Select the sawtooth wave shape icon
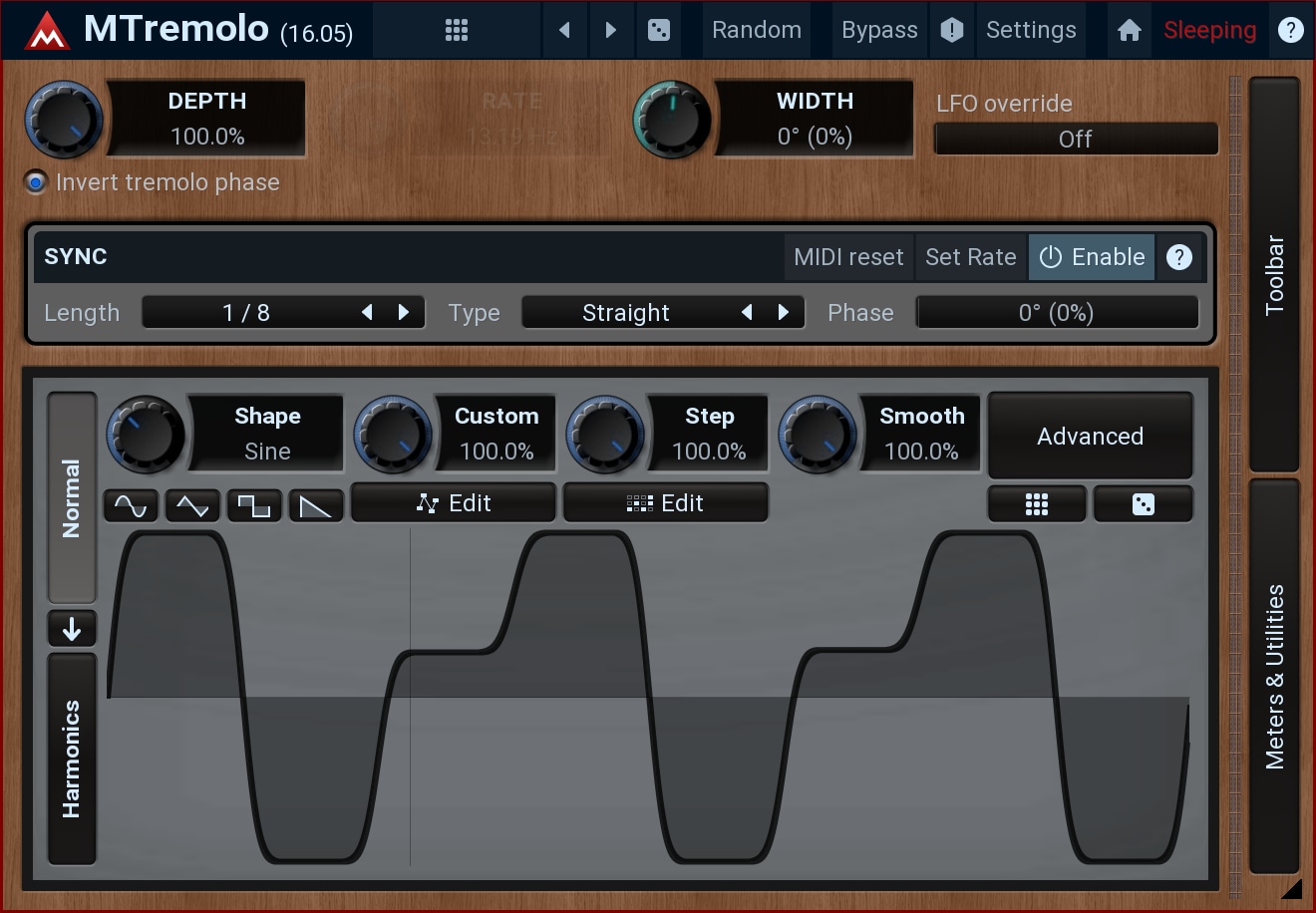This screenshot has width=1316, height=913. (x=316, y=506)
